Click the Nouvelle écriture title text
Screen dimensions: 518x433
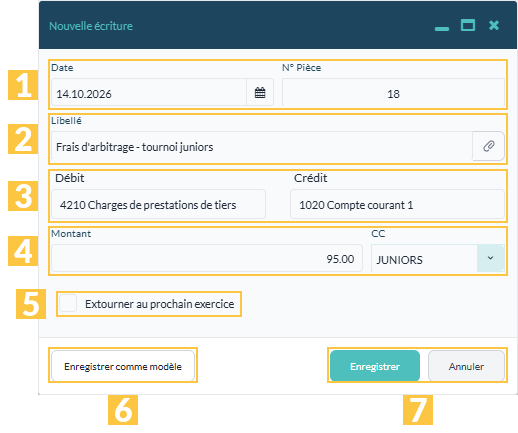[x=91, y=26]
